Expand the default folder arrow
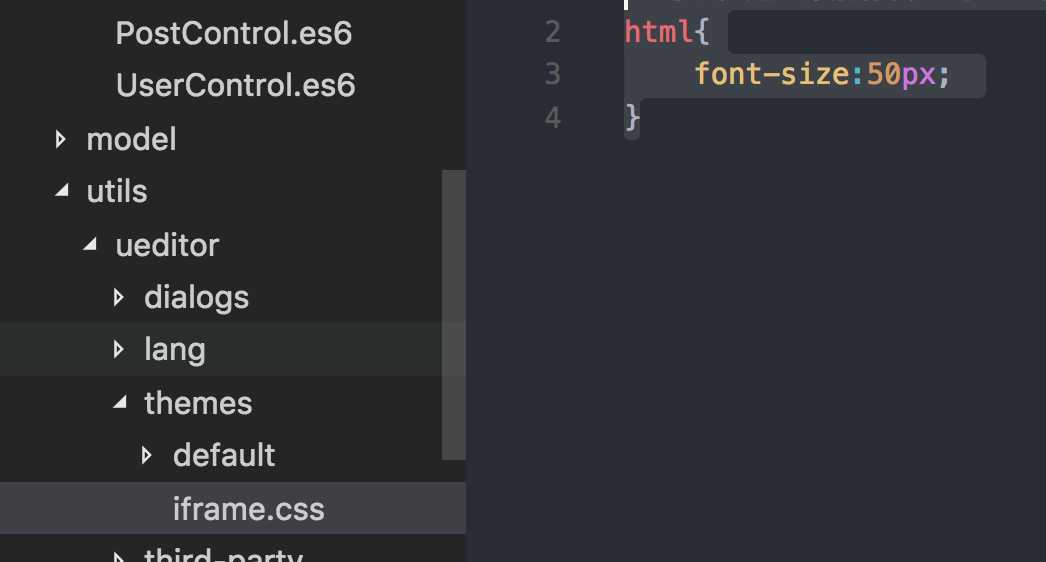The image size is (1046, 562). pyautogui.click(x=147, y=455)
